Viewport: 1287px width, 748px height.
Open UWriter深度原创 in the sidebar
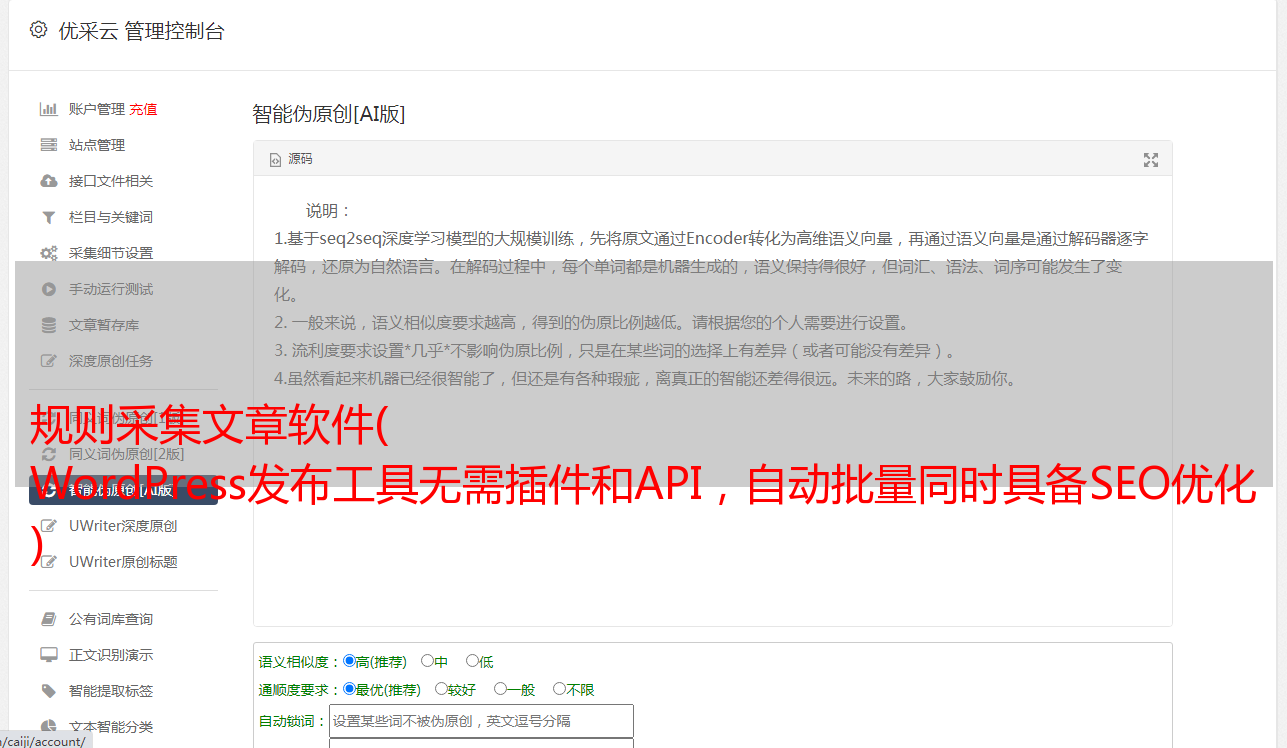pyautogui.click(x=122, y=526)
